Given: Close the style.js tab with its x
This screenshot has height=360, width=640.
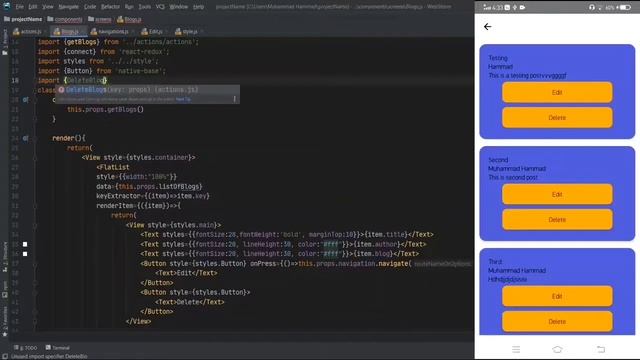Looking at the screenshot, I should point(202,31).
